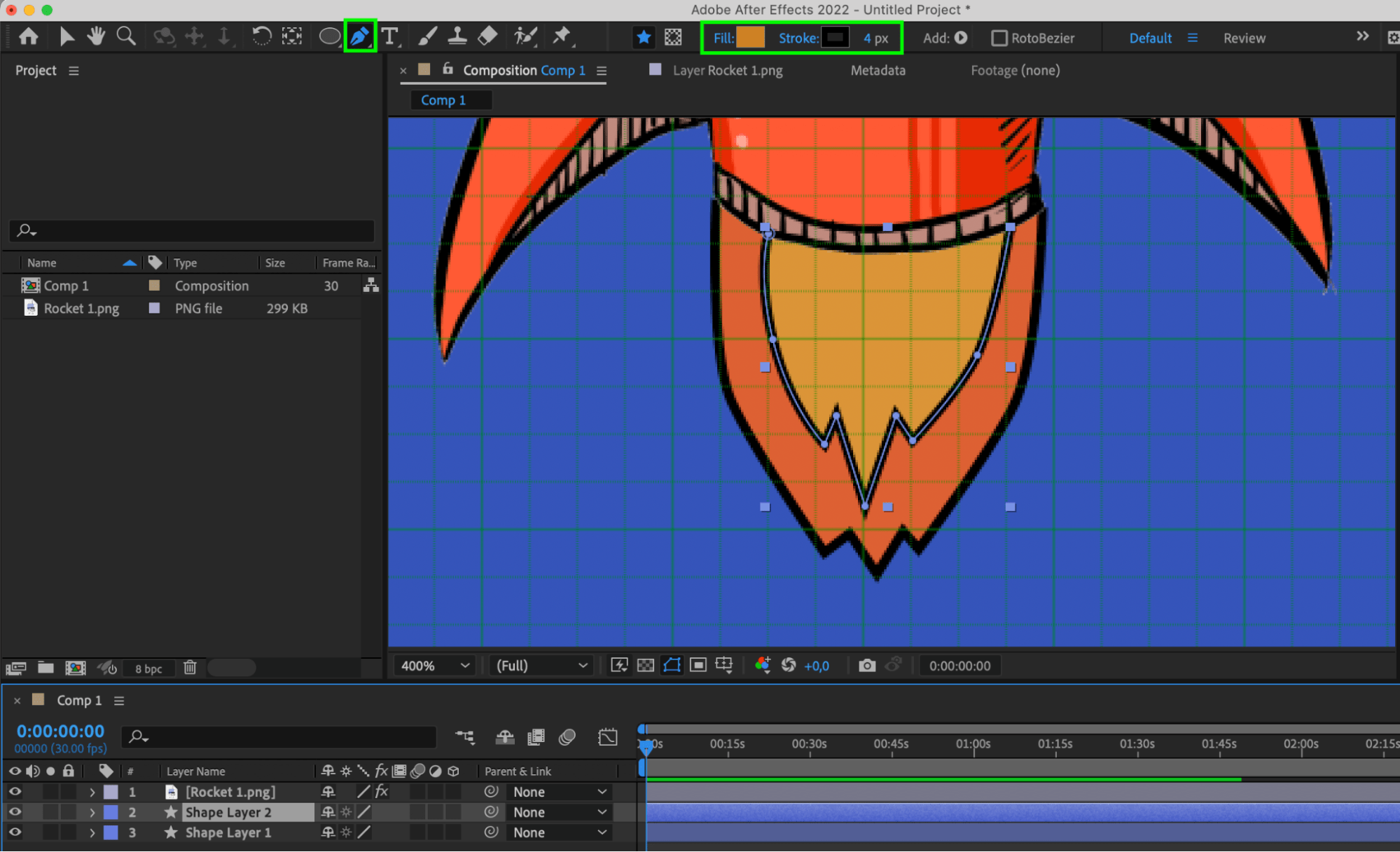The height and width of the screenshot is (852, 1400).
Task: Click the Home icon in toolbar
Action: pos(29,36)
